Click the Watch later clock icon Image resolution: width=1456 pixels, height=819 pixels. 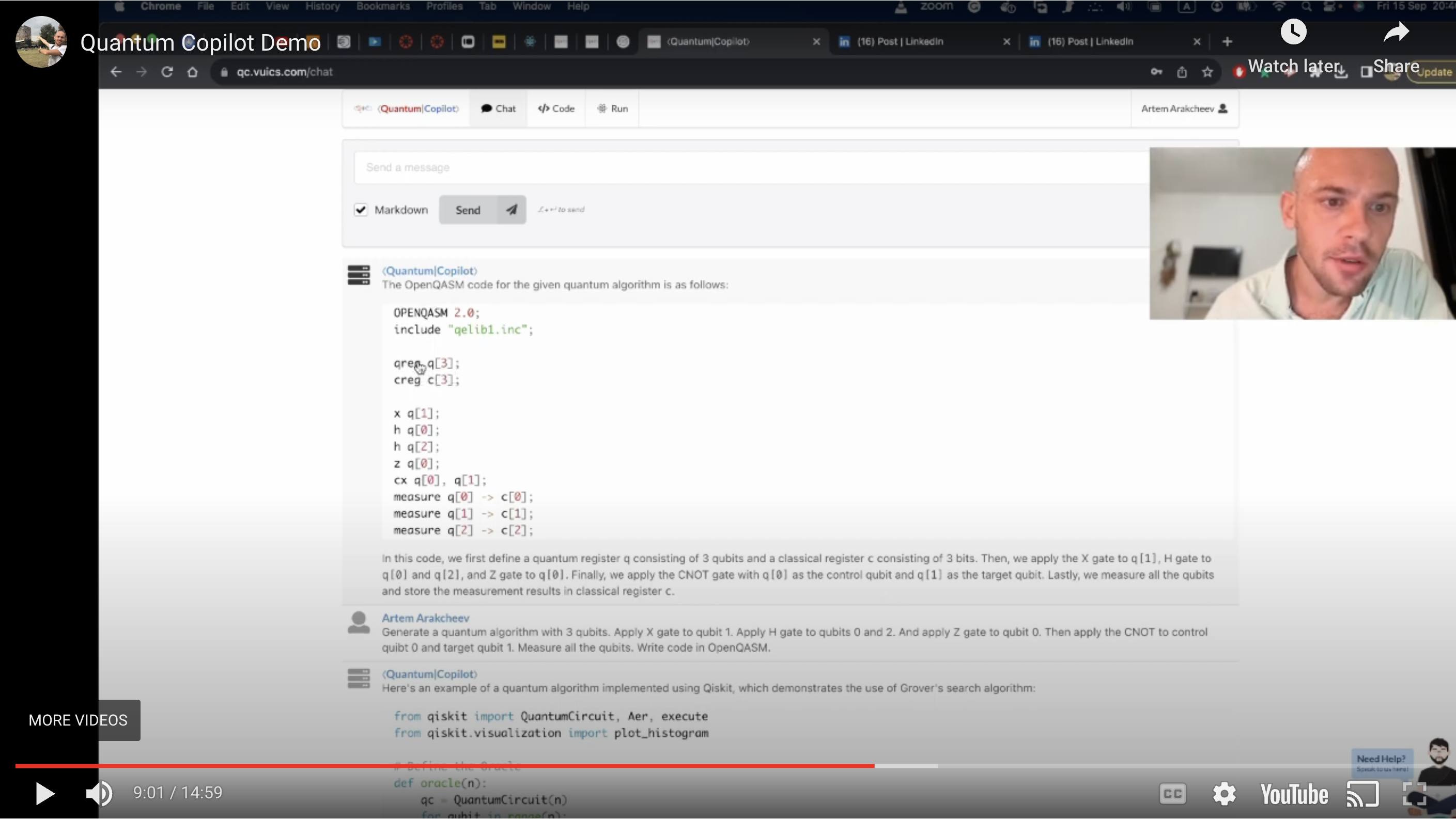click(1293, 32)
